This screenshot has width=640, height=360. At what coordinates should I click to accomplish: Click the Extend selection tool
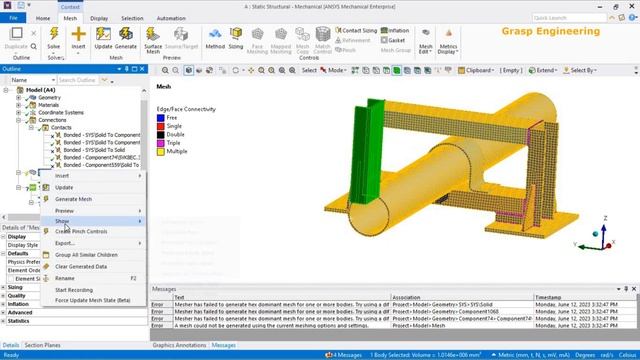click(543, 70)
